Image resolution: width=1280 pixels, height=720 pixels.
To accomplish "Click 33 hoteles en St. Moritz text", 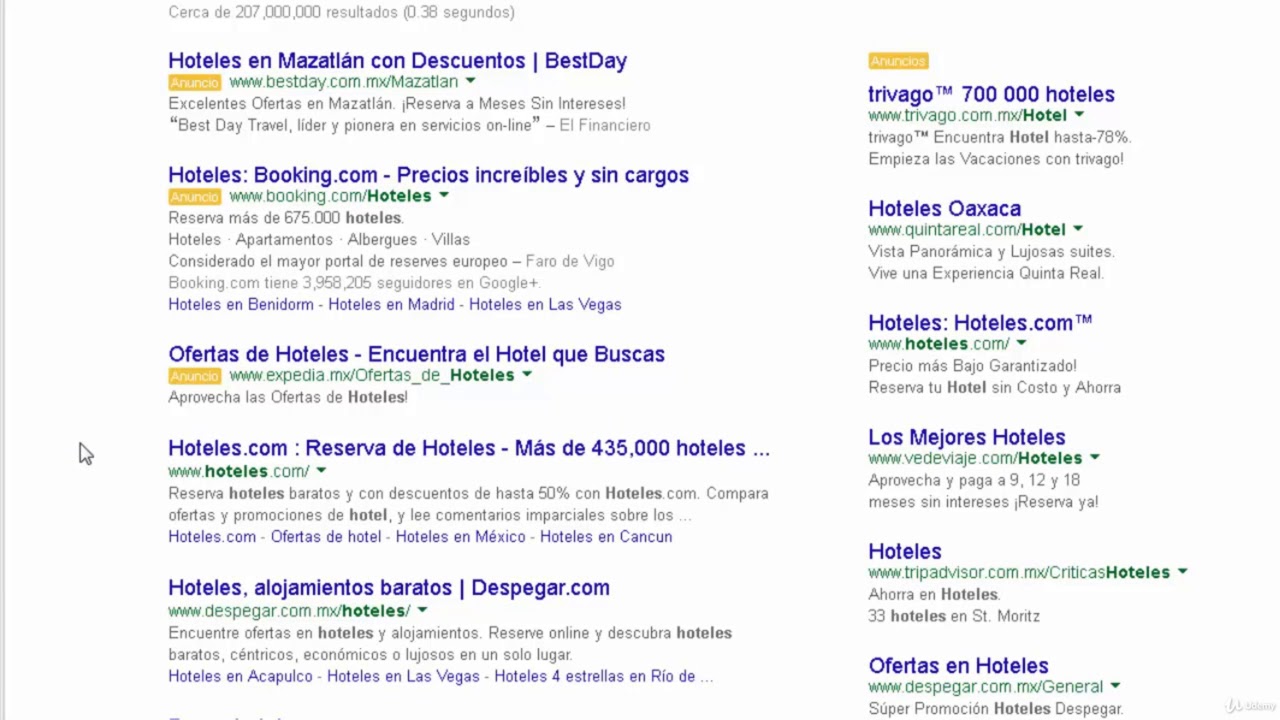I will (954, 616).
